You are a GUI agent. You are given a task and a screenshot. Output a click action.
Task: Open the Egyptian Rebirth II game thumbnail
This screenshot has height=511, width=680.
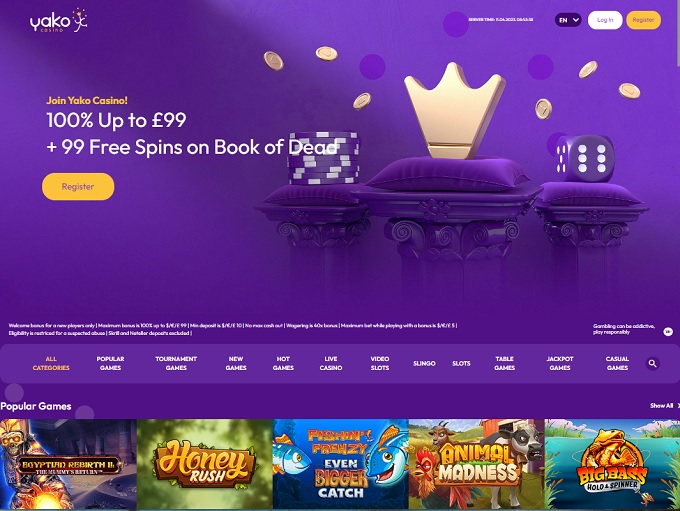pos(68,464)
